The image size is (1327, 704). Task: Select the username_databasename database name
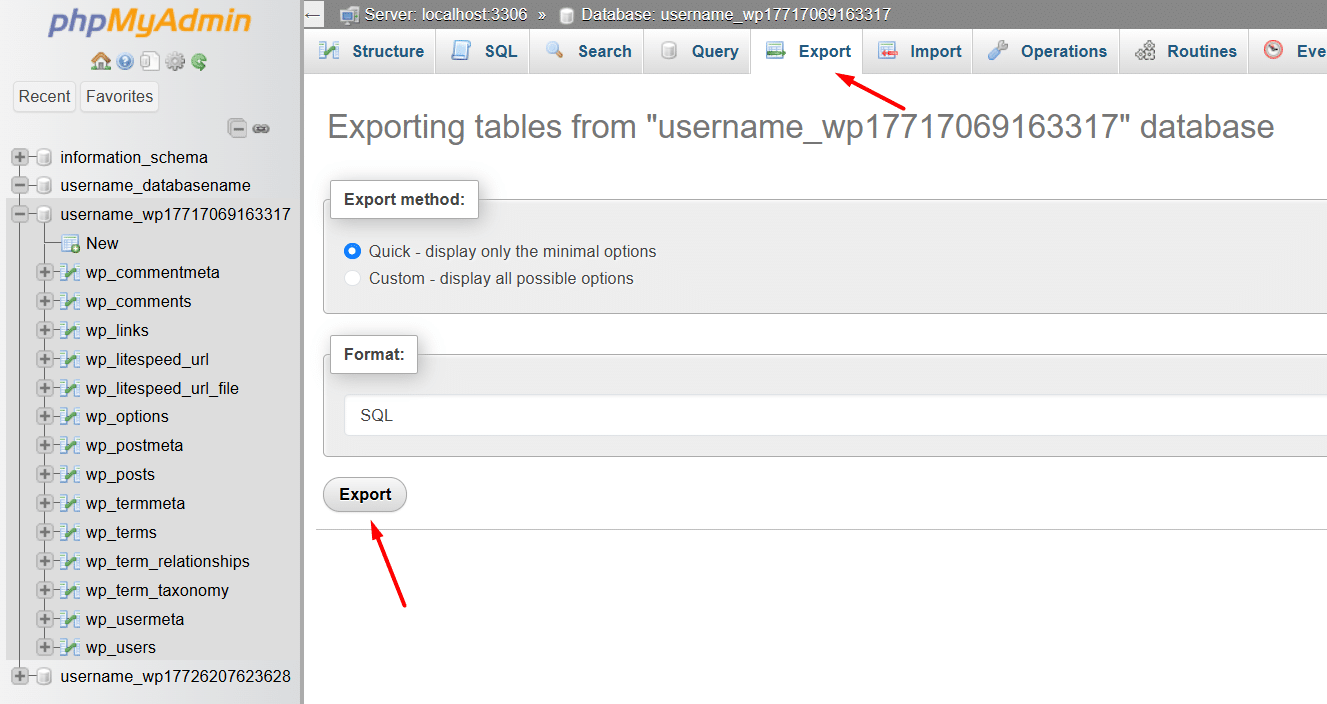155,185
